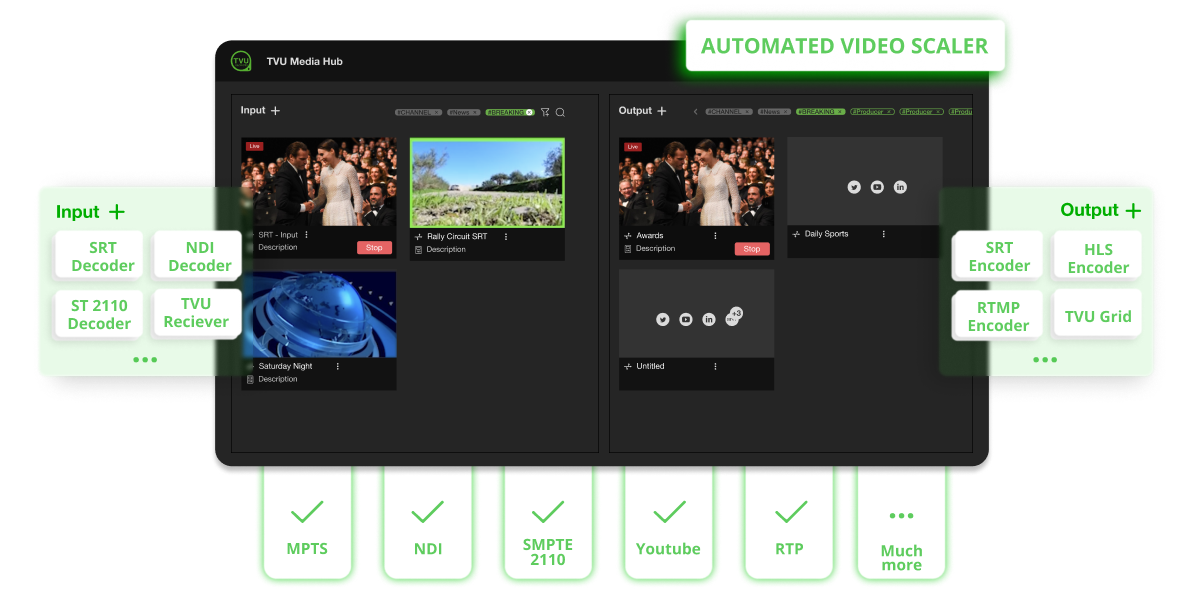The width and height of the screenshot is (1200, 589).
Task: Choose the ST 2110 Decoder card
Action: [99, 315]
